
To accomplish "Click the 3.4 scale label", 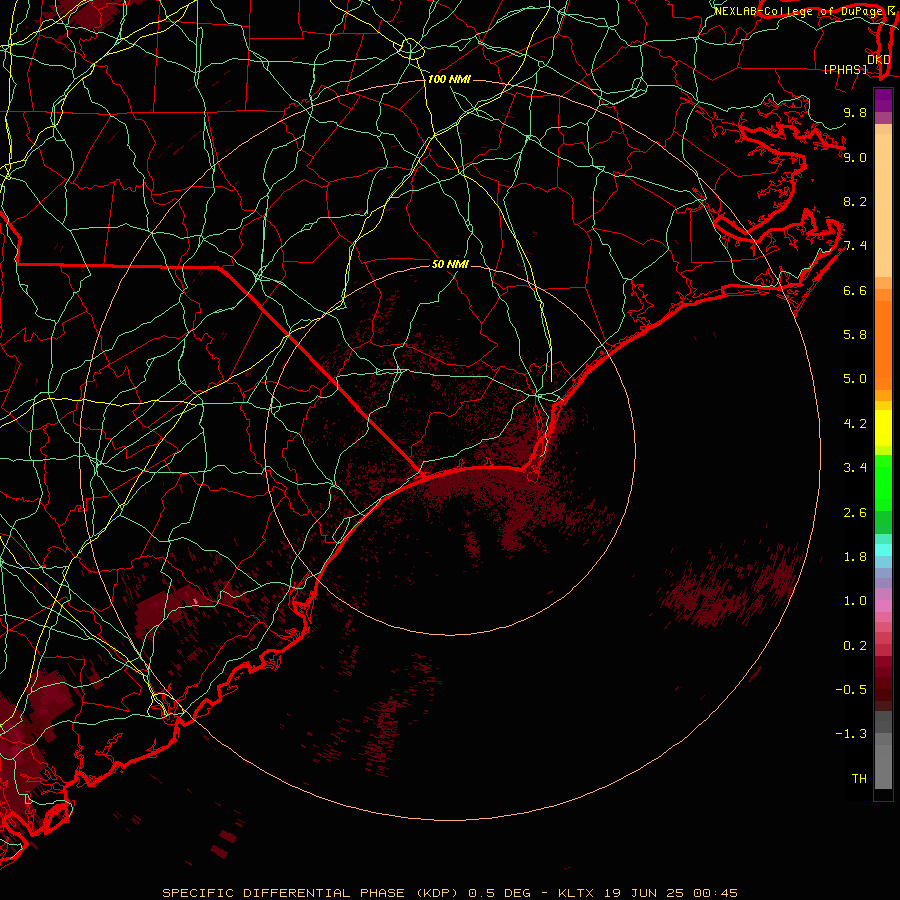I will pos(855,468).
